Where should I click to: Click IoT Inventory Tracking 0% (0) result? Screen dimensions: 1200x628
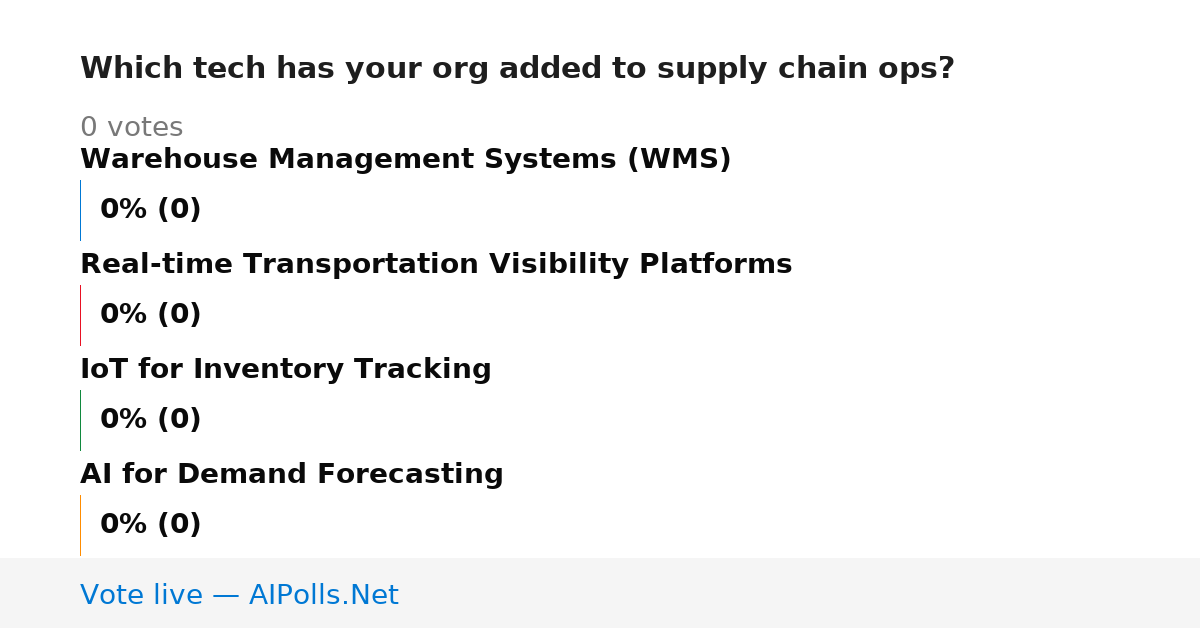click(x=151, y=420)
